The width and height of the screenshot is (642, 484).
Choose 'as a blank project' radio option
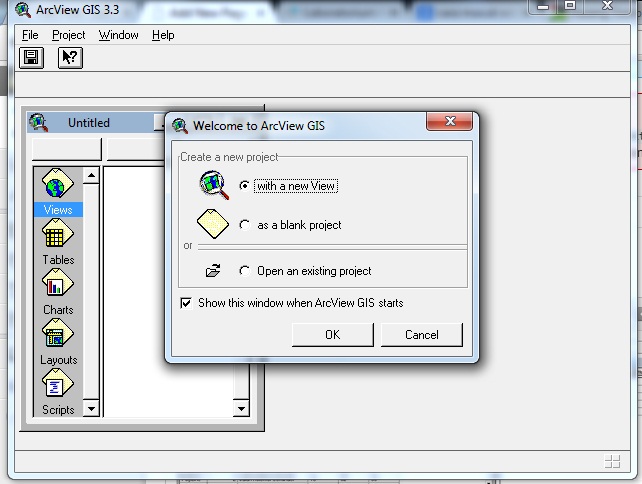244,225
